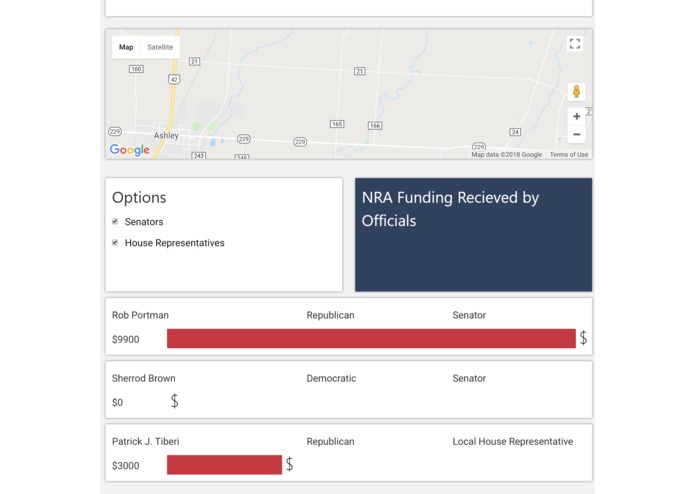This screenshot has width=695, height=494.
Task: Click dollar sign icon in Rob Portman row
Action: coord(583,338)
